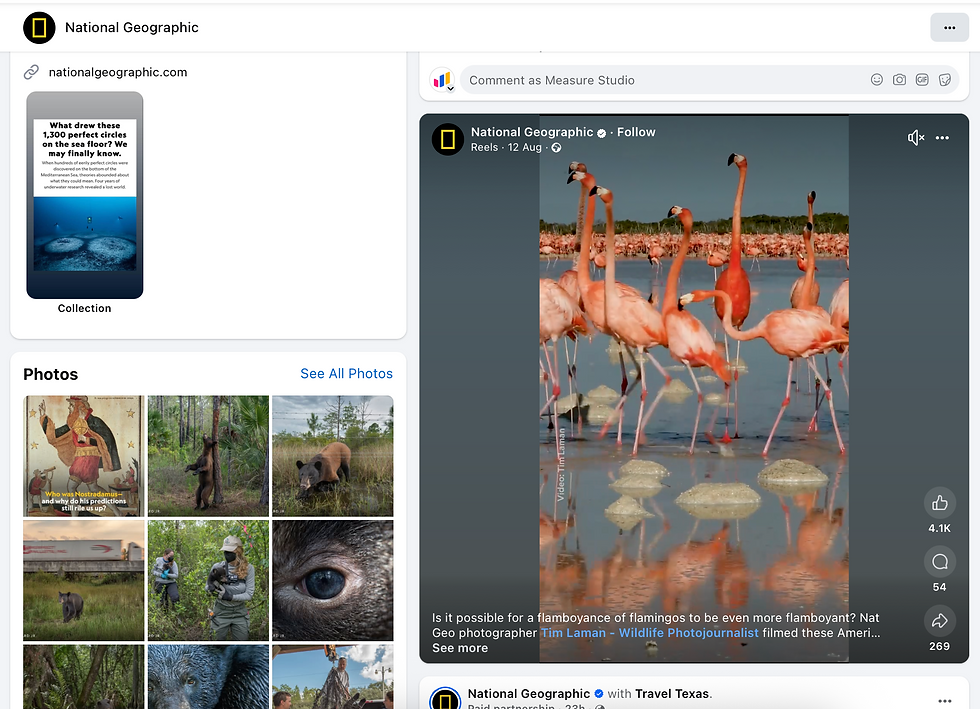Share the flamingo reel

point(939,621)
